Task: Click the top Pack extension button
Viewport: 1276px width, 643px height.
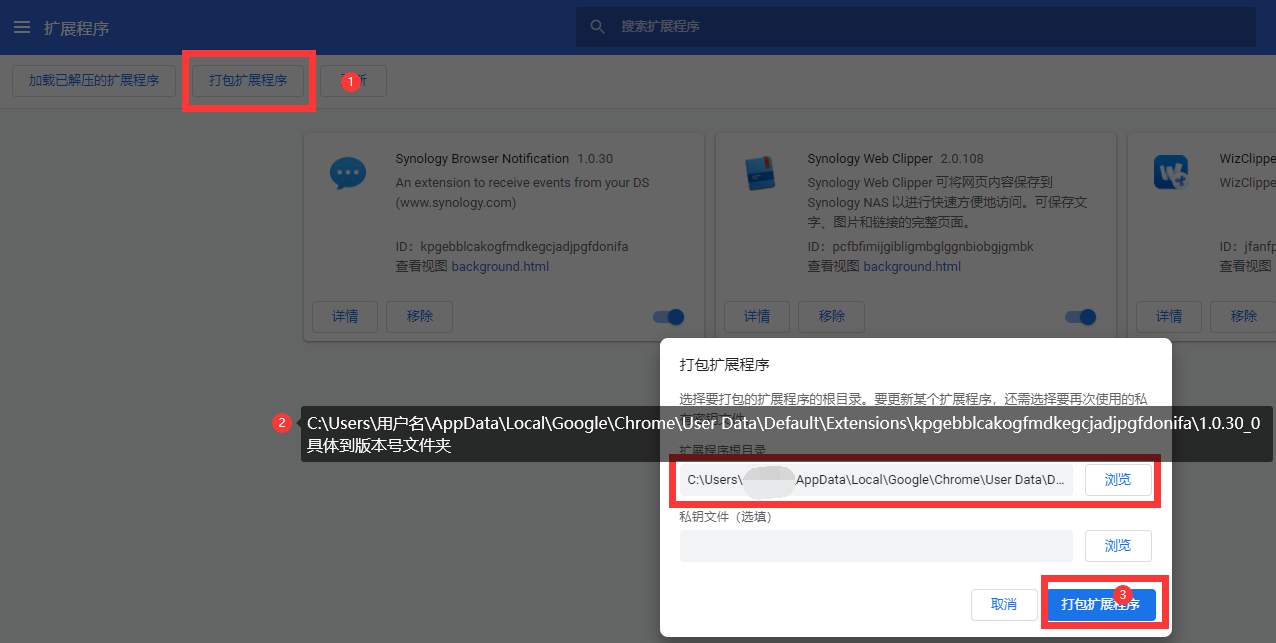Action: pos(248,81)
